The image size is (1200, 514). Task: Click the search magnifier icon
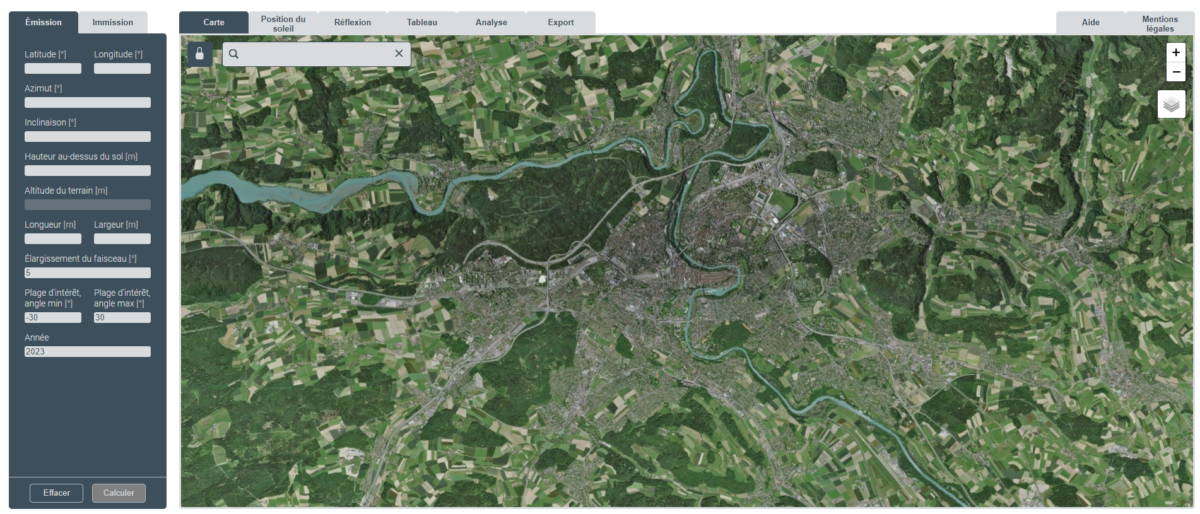click(234, 54)
